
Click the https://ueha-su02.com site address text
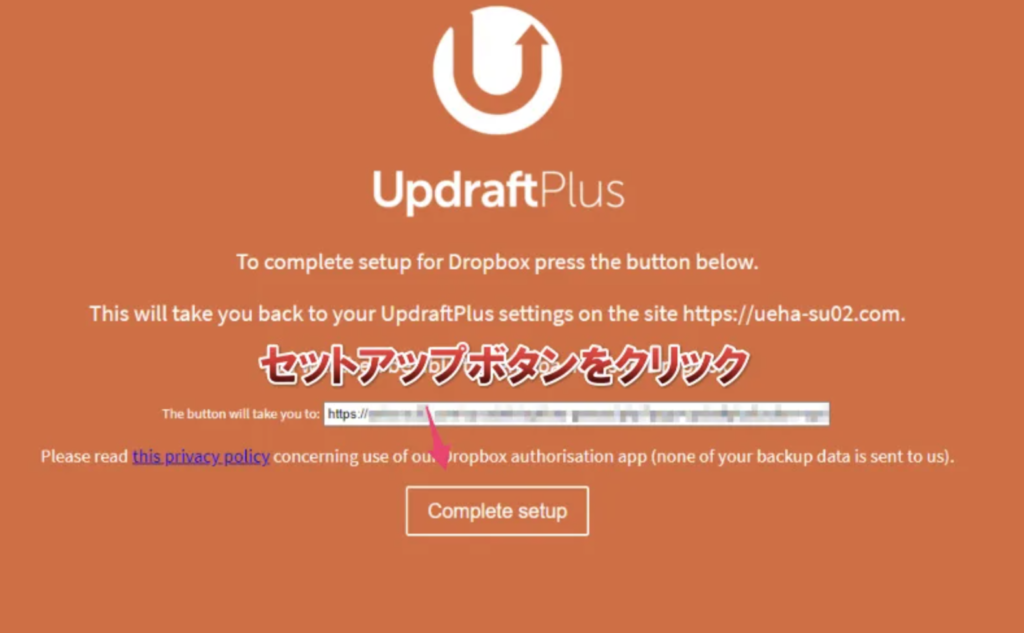(x=793, y=314)
